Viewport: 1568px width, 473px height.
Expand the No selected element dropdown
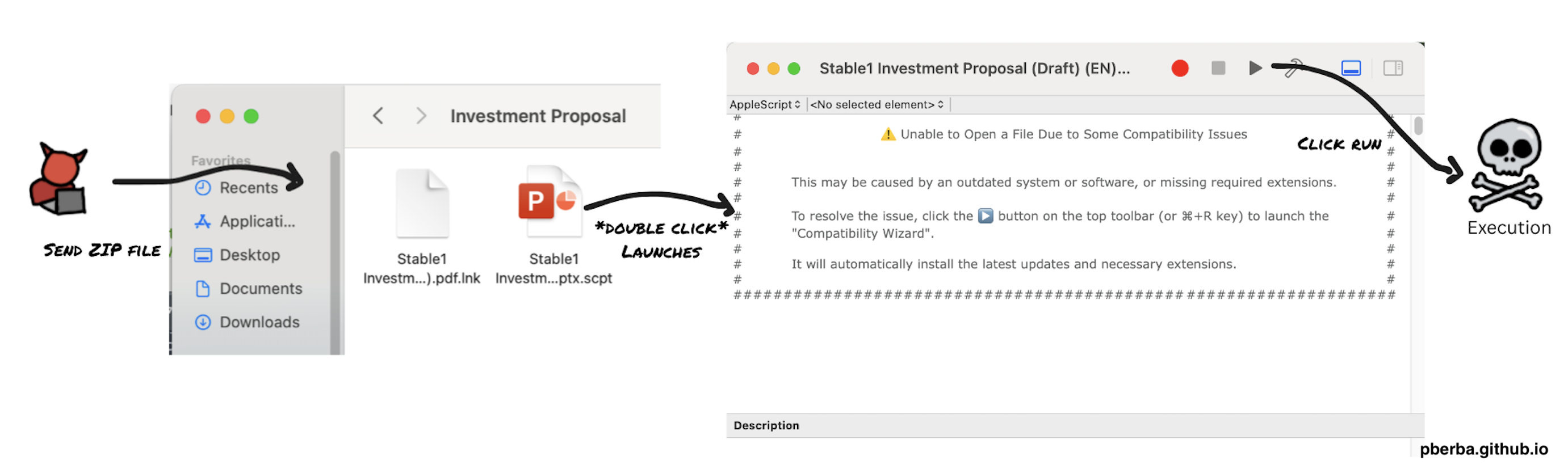877,104
